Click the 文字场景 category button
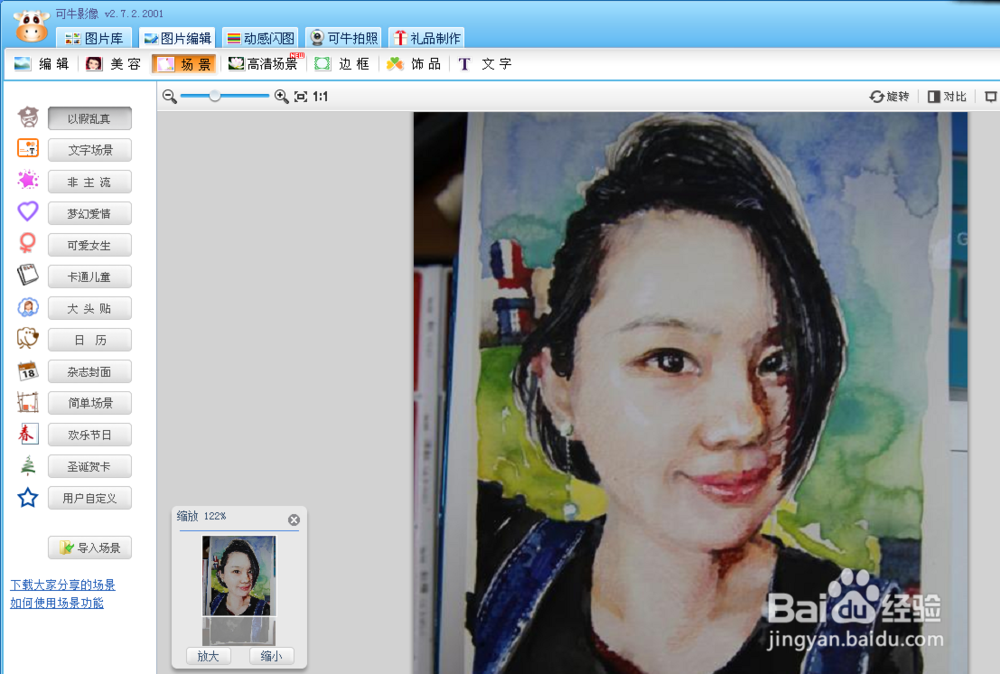 [90, 150]
